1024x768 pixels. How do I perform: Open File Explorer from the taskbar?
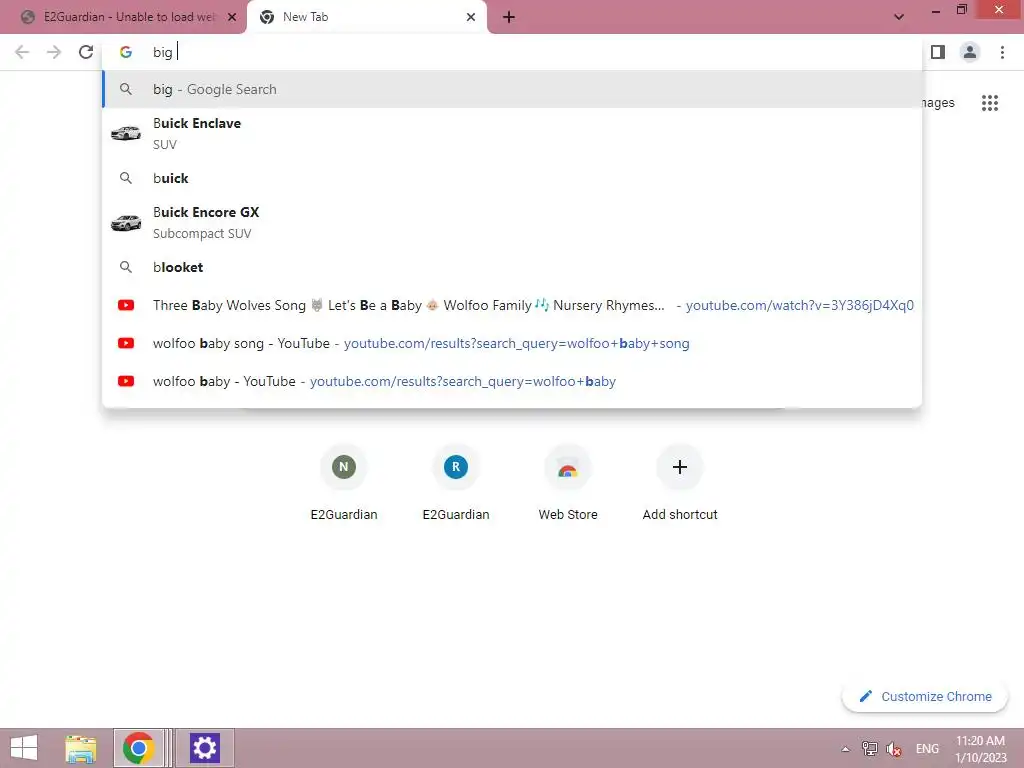point(80,748)
